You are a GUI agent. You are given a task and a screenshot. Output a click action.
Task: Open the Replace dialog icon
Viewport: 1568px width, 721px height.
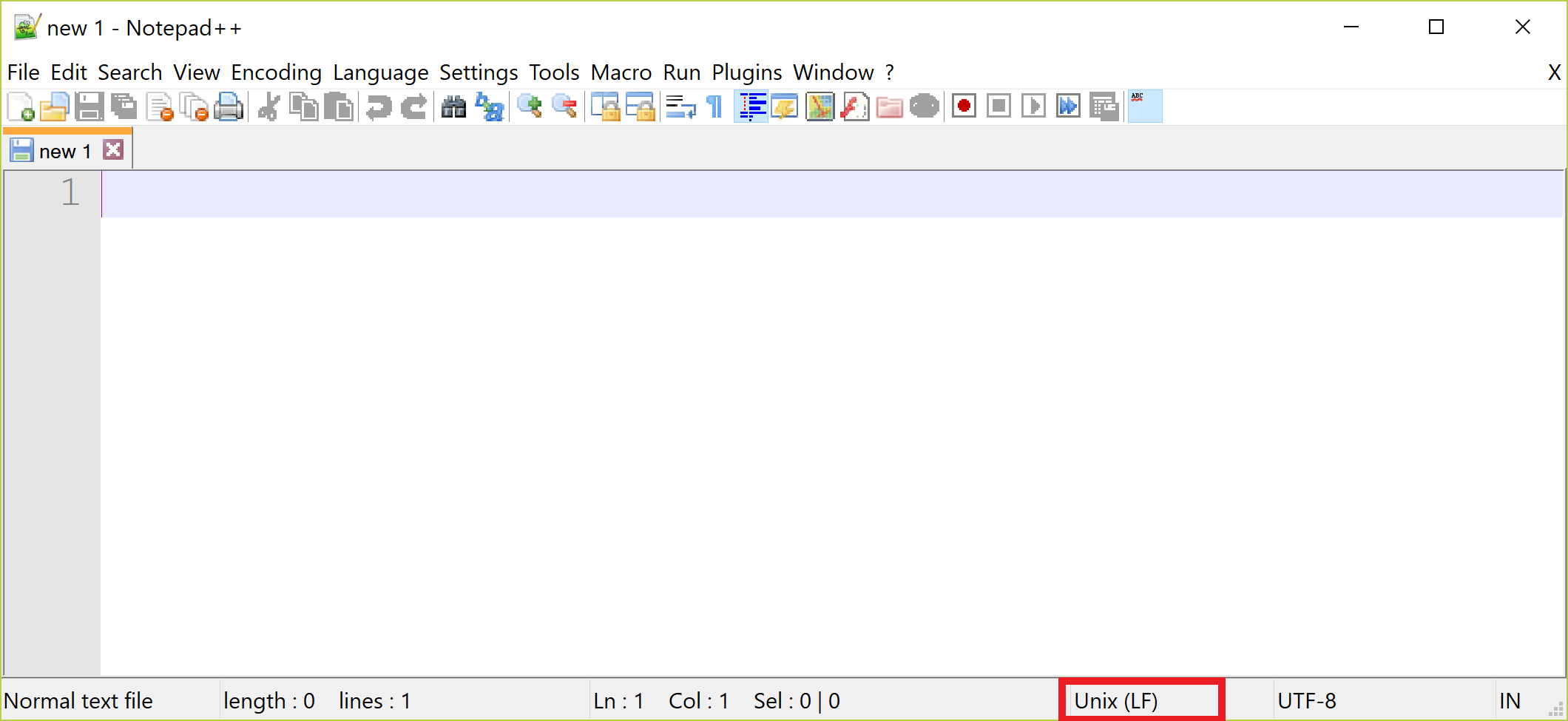[489, 107]
